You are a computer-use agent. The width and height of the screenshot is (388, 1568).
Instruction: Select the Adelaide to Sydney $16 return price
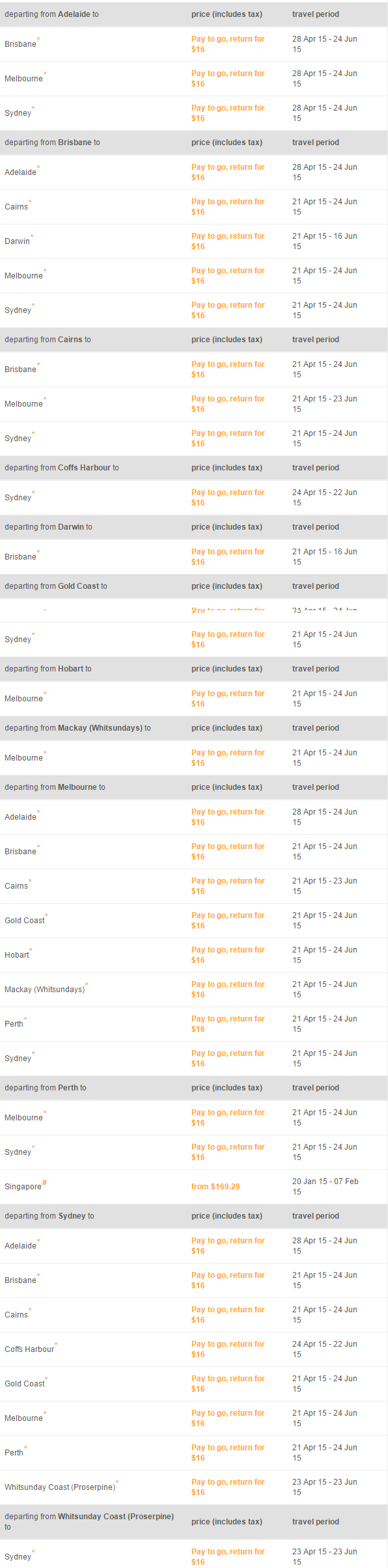228,113
